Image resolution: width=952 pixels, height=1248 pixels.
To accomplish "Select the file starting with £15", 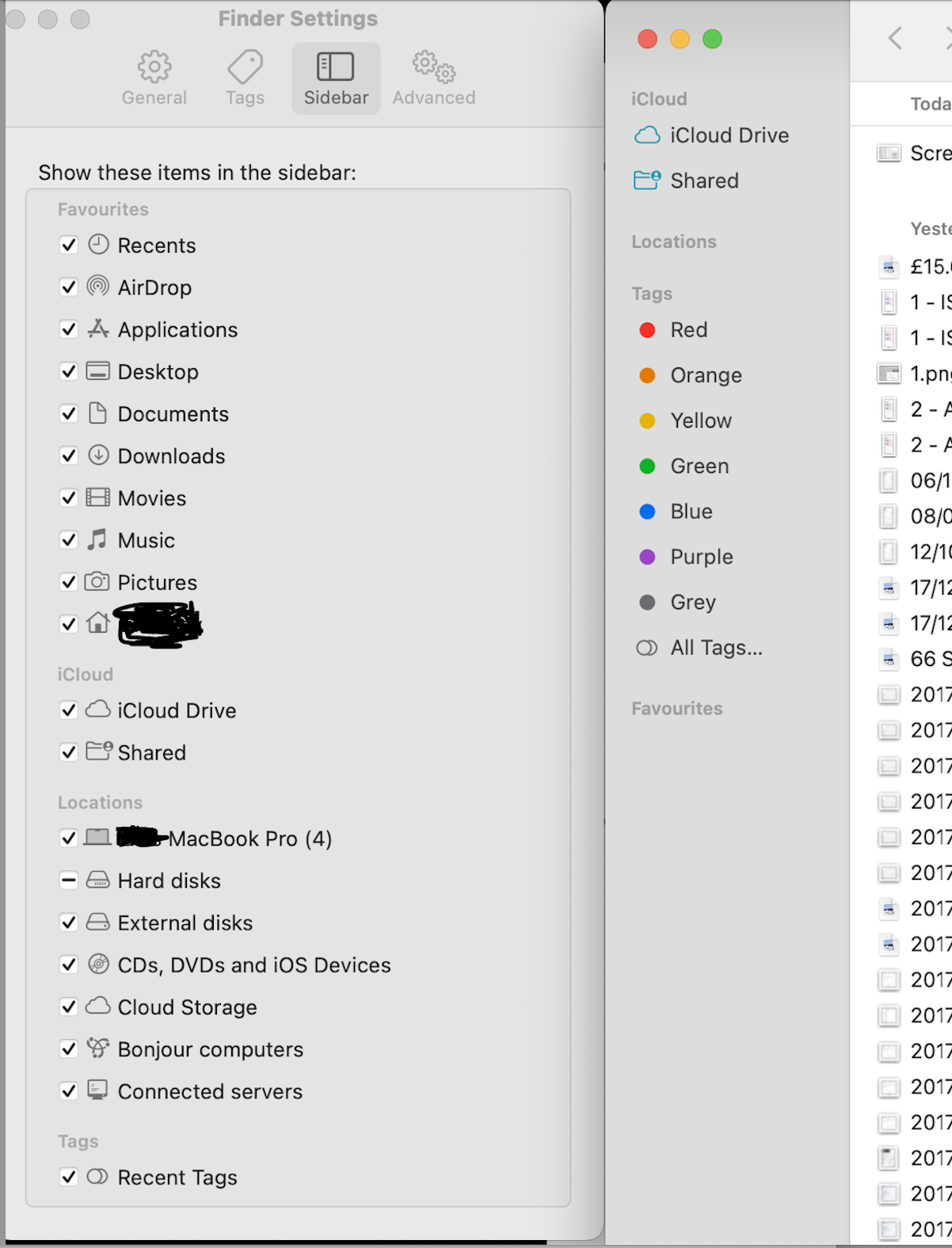I will (914, 266).
